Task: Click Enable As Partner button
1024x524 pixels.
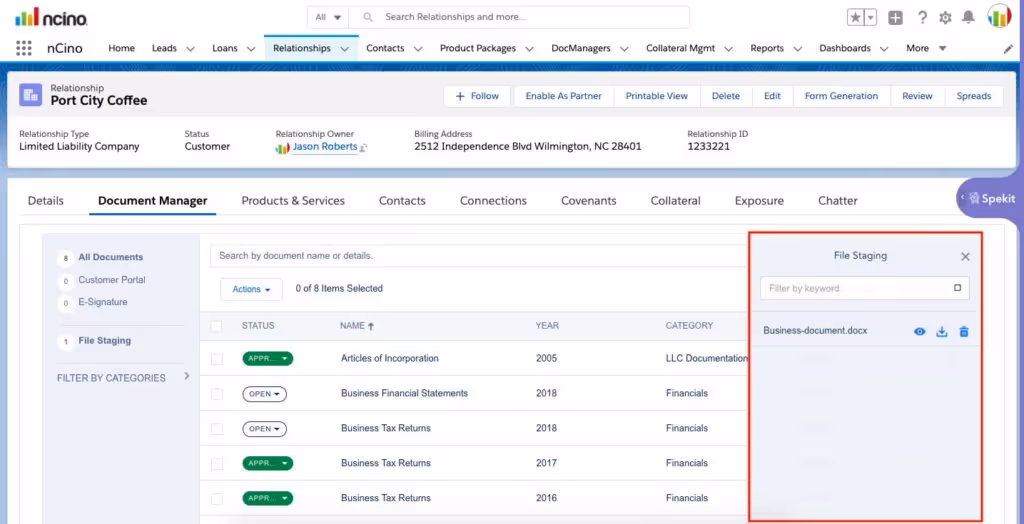Action: click(x=564, y=96)
